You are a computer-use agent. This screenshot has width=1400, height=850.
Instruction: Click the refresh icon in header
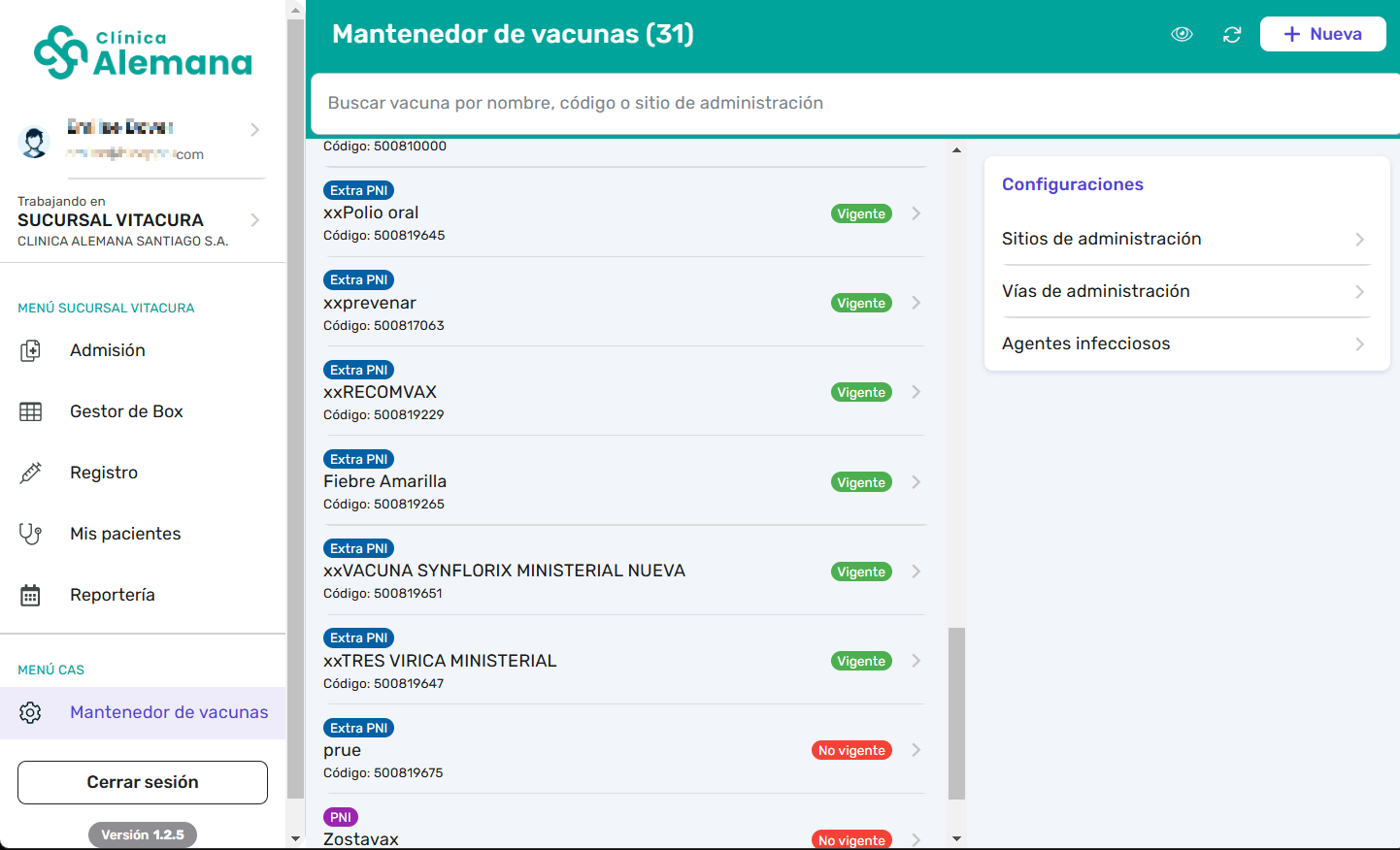click(1232, 35)
